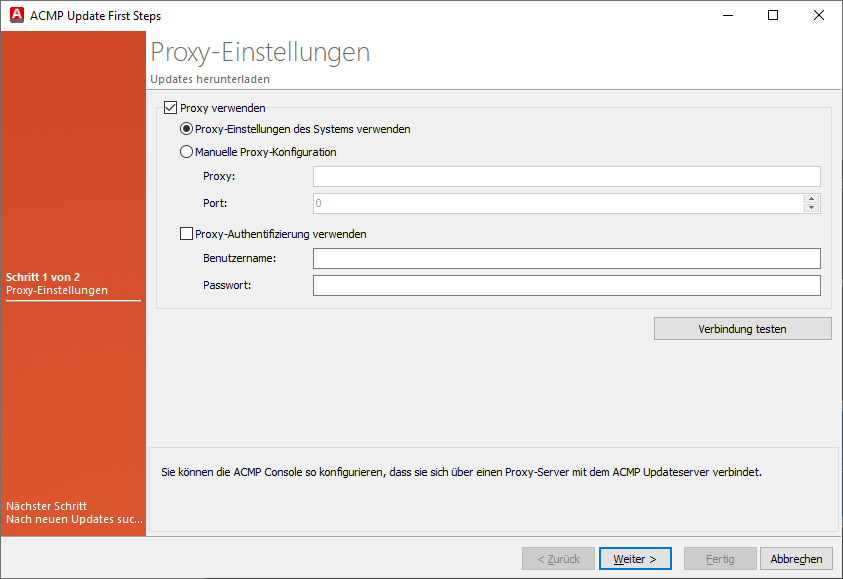Proceed with the "Weiter >" button

coord(634,559)
